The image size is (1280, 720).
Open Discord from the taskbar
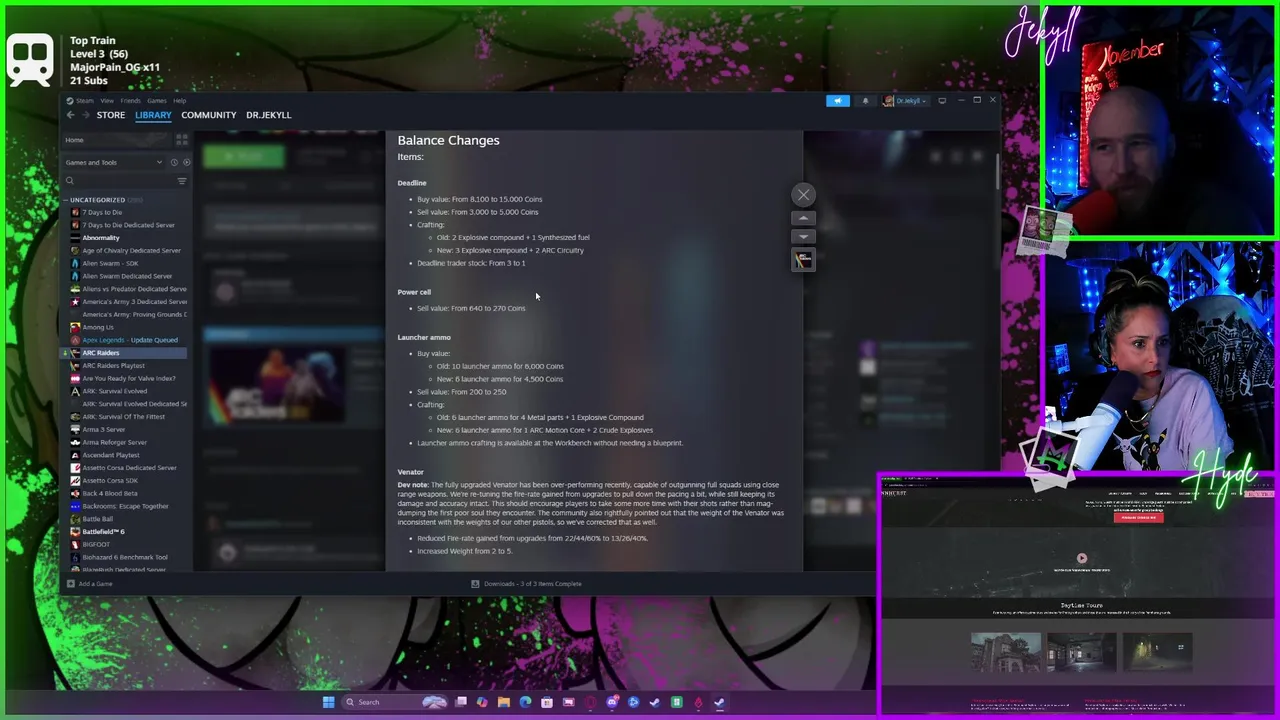pos(612,702)
